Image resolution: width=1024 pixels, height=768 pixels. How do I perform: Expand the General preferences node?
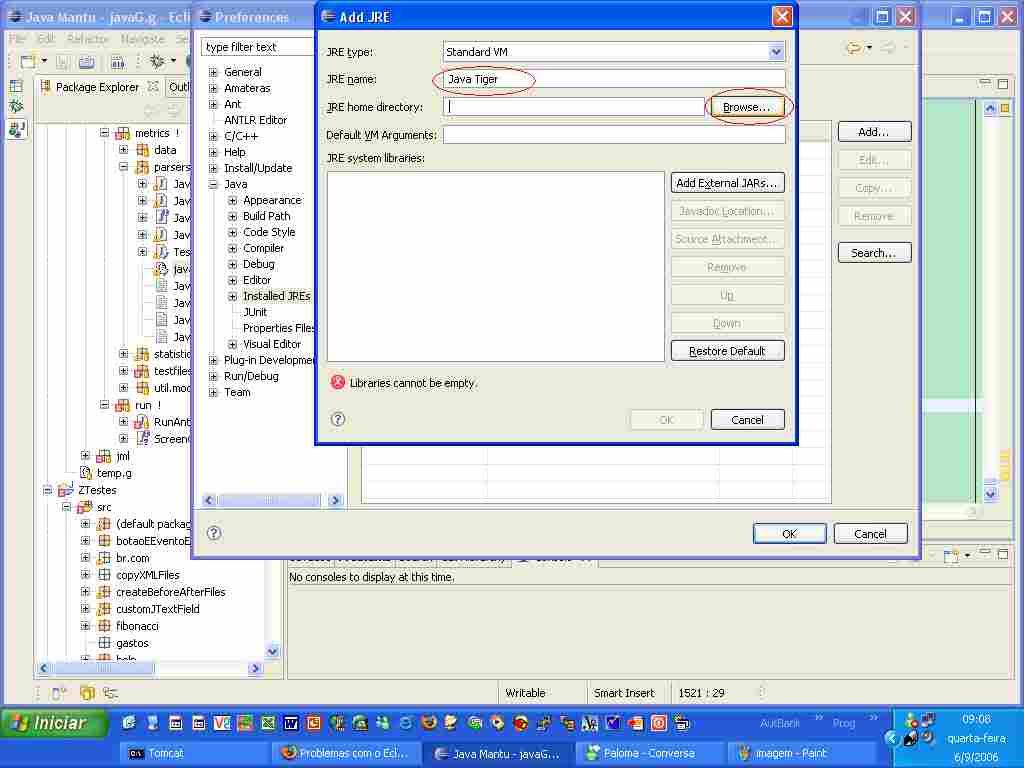coord(213,72)
